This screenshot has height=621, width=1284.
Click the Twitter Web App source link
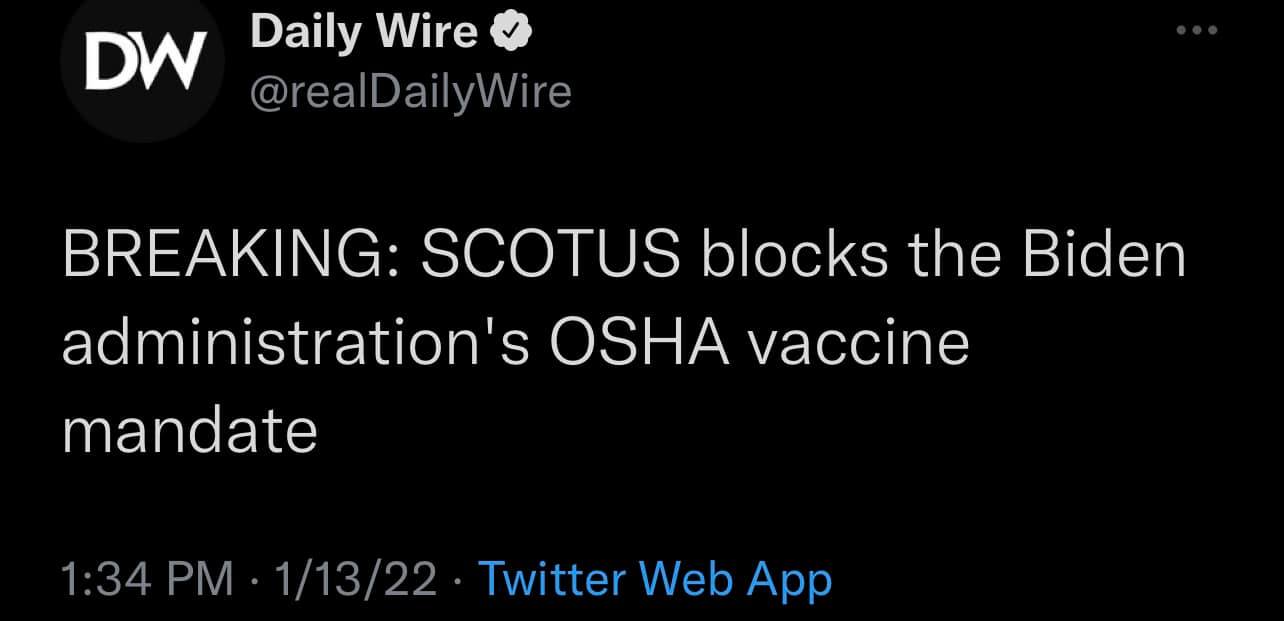point(655,580)
